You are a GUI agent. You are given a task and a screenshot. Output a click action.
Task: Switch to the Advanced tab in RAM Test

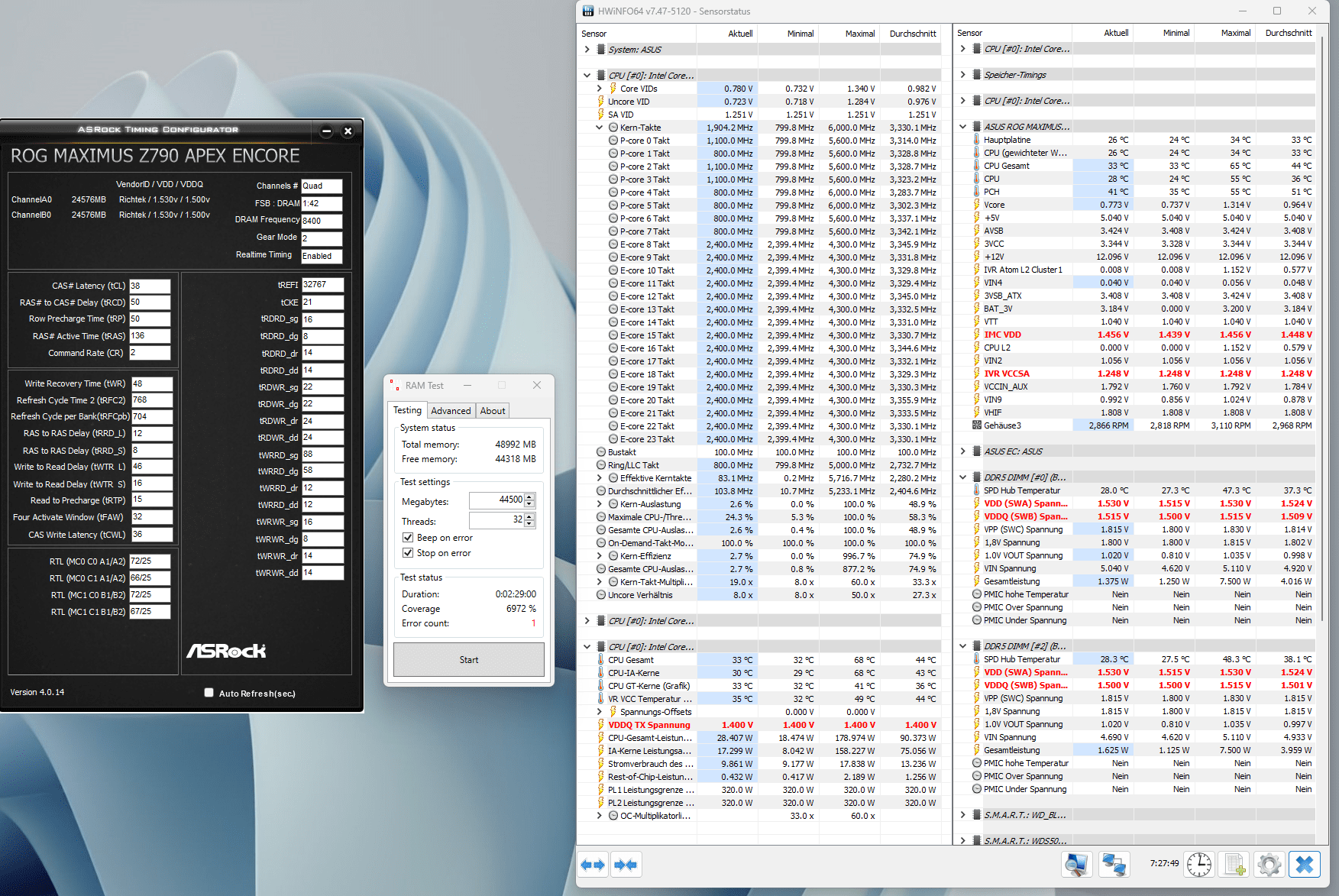point(451,411)
